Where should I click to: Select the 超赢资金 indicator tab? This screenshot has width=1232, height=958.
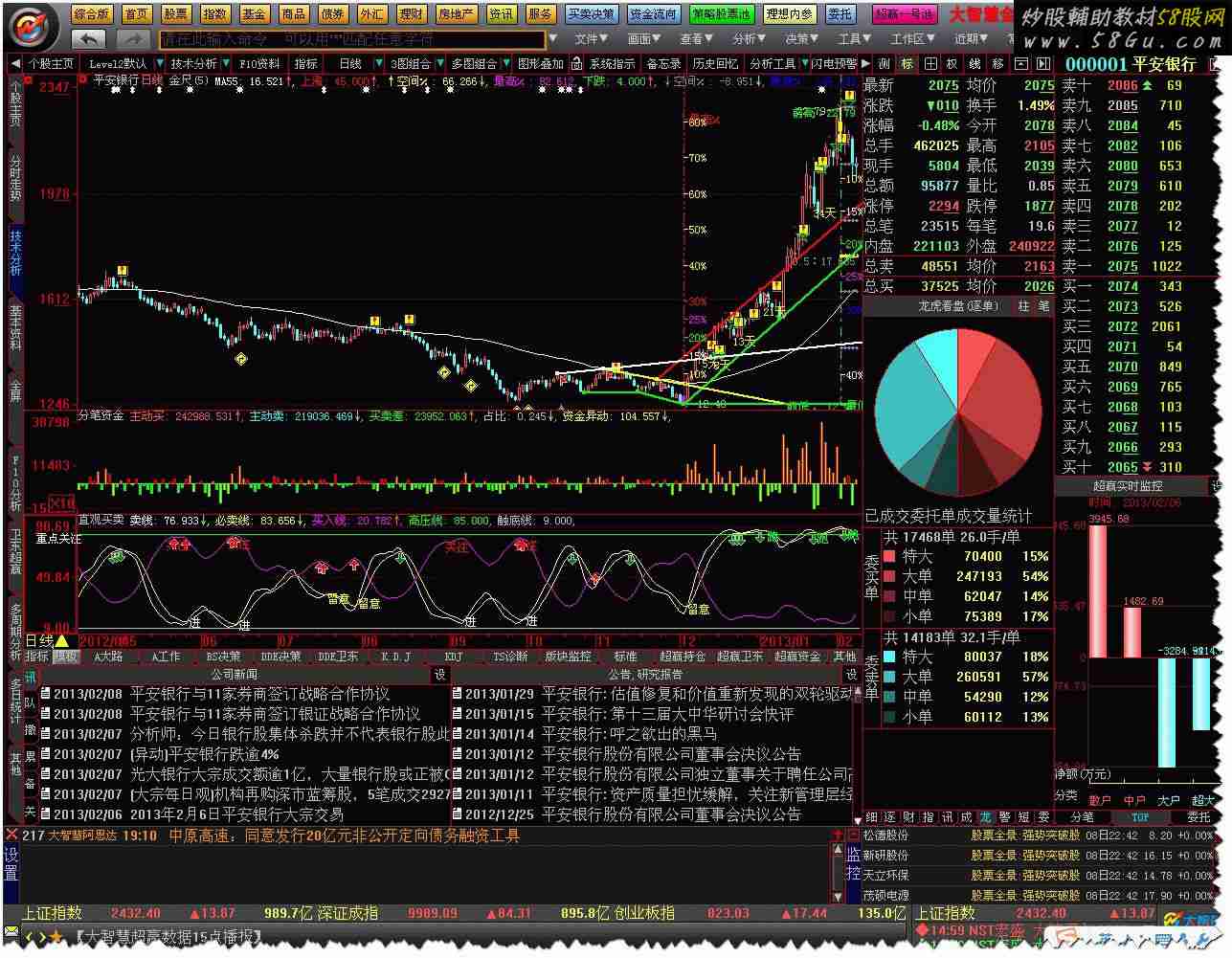point(797,657)
